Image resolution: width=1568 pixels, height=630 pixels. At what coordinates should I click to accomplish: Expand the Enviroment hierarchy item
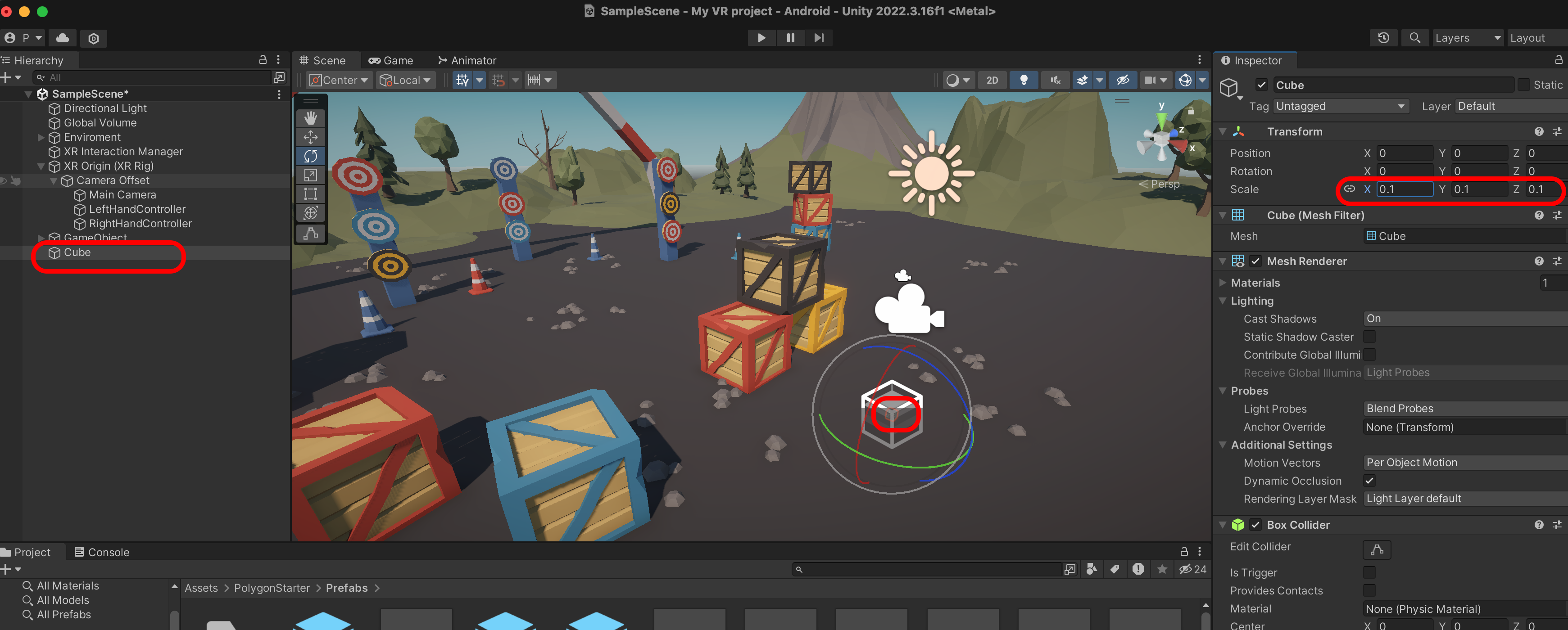click(41, 137)
